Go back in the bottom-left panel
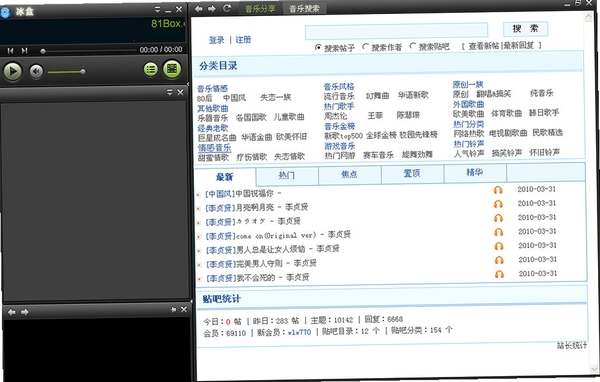Screen dimensions: 600x382 click(12, 312)
